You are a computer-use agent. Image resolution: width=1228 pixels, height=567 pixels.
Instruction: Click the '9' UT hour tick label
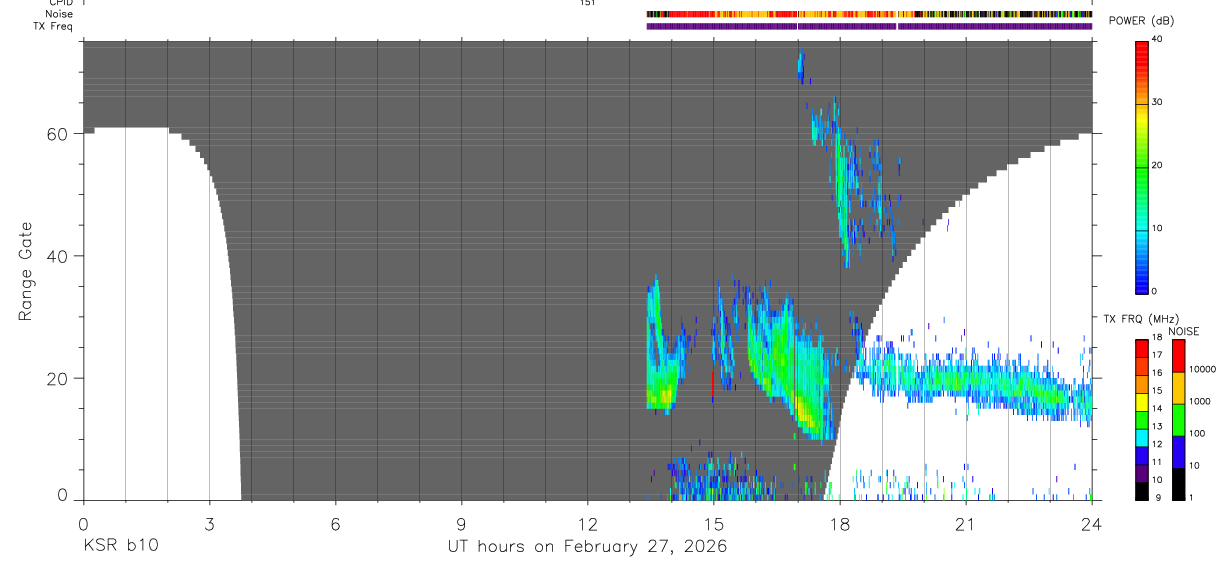461,523
